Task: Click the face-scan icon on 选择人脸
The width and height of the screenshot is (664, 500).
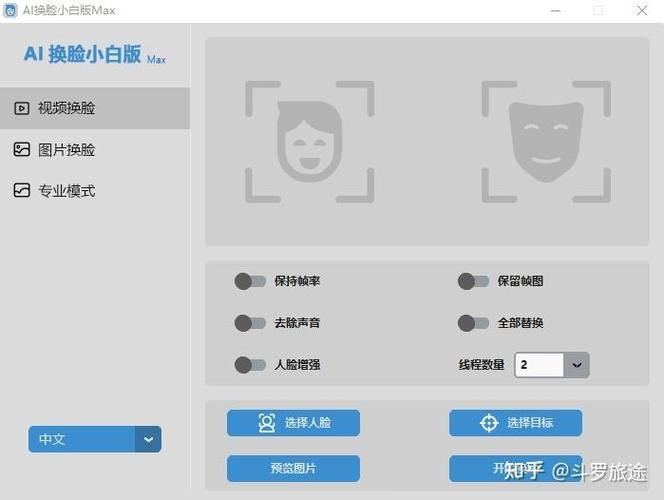Action: pyautogui.click(x=267, y=423)
